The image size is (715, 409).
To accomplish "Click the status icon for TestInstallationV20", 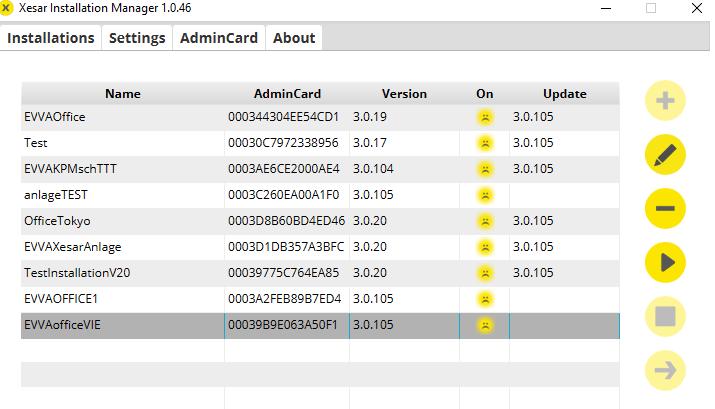I will pos(485,273).
